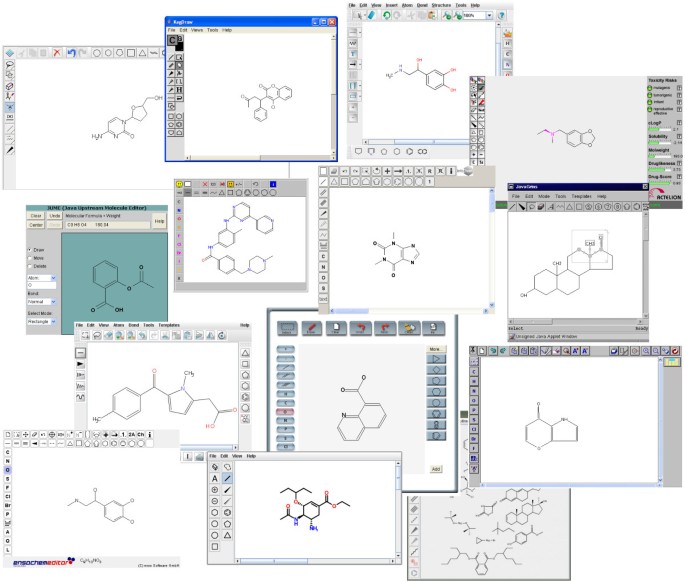Click red X delete icon in top-left sketcher
This screenshot has height=582, width=685.
tap(57, 53)
